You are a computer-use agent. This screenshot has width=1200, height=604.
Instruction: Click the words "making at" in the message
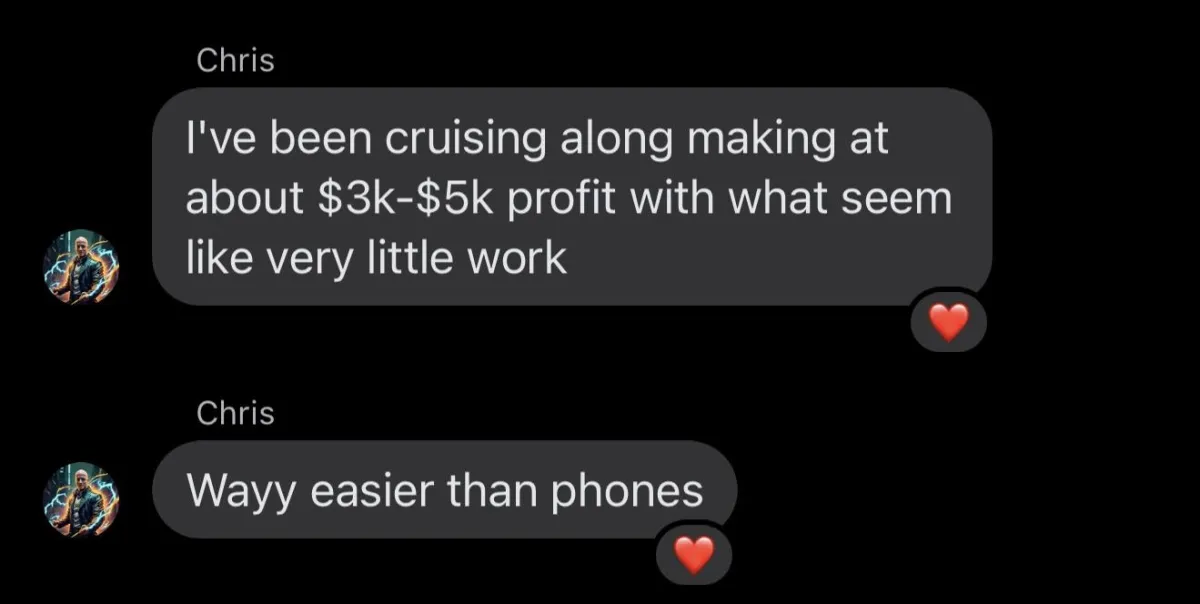pyautogui.click(x=786, y=141)
